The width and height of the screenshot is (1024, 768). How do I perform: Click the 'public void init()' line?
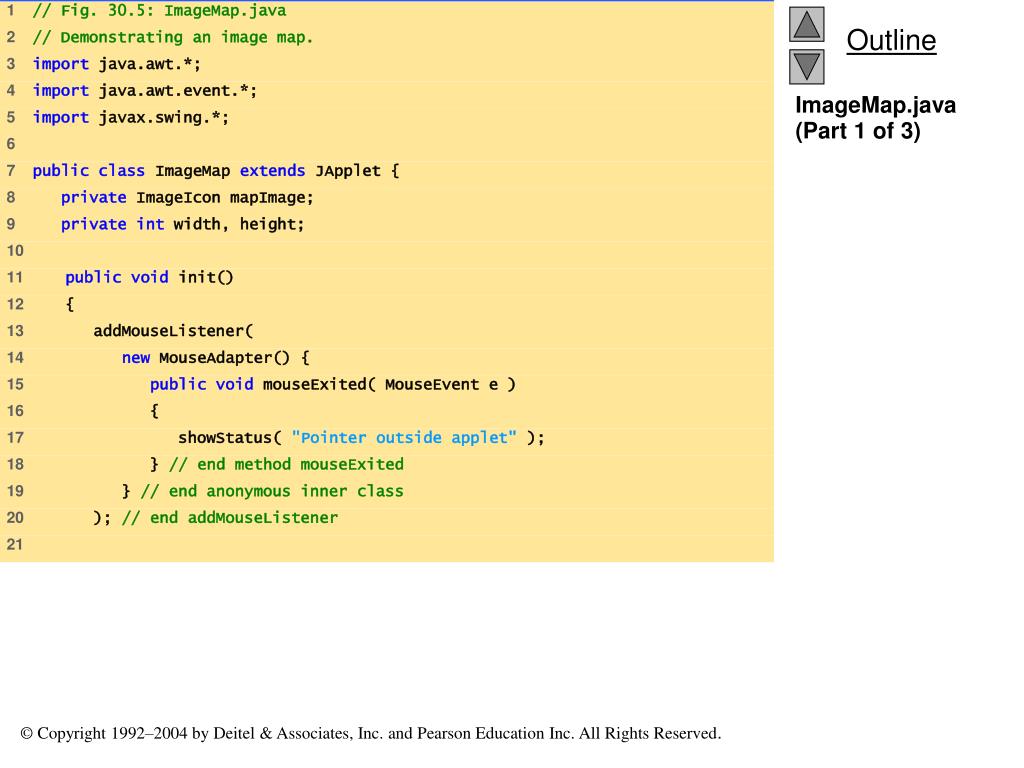(x=149, y=278)
